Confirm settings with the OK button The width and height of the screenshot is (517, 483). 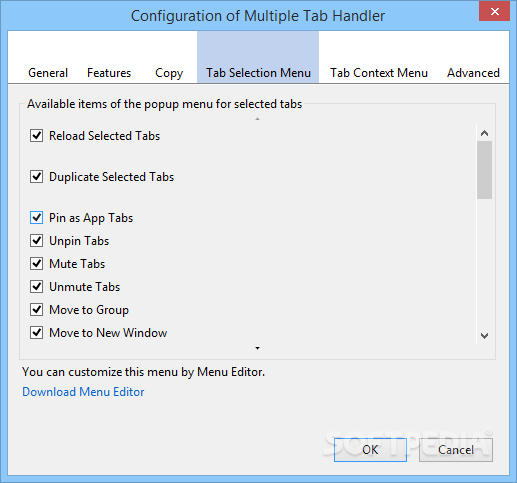370,450
